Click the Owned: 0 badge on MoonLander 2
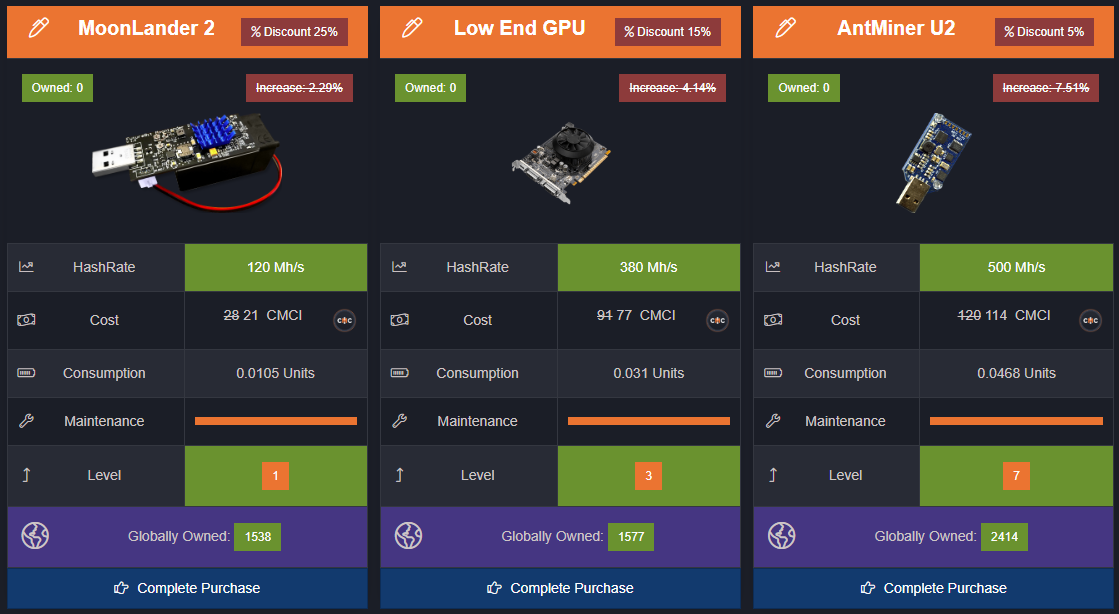Viewport: 1119px width, 614px height. 57,88
